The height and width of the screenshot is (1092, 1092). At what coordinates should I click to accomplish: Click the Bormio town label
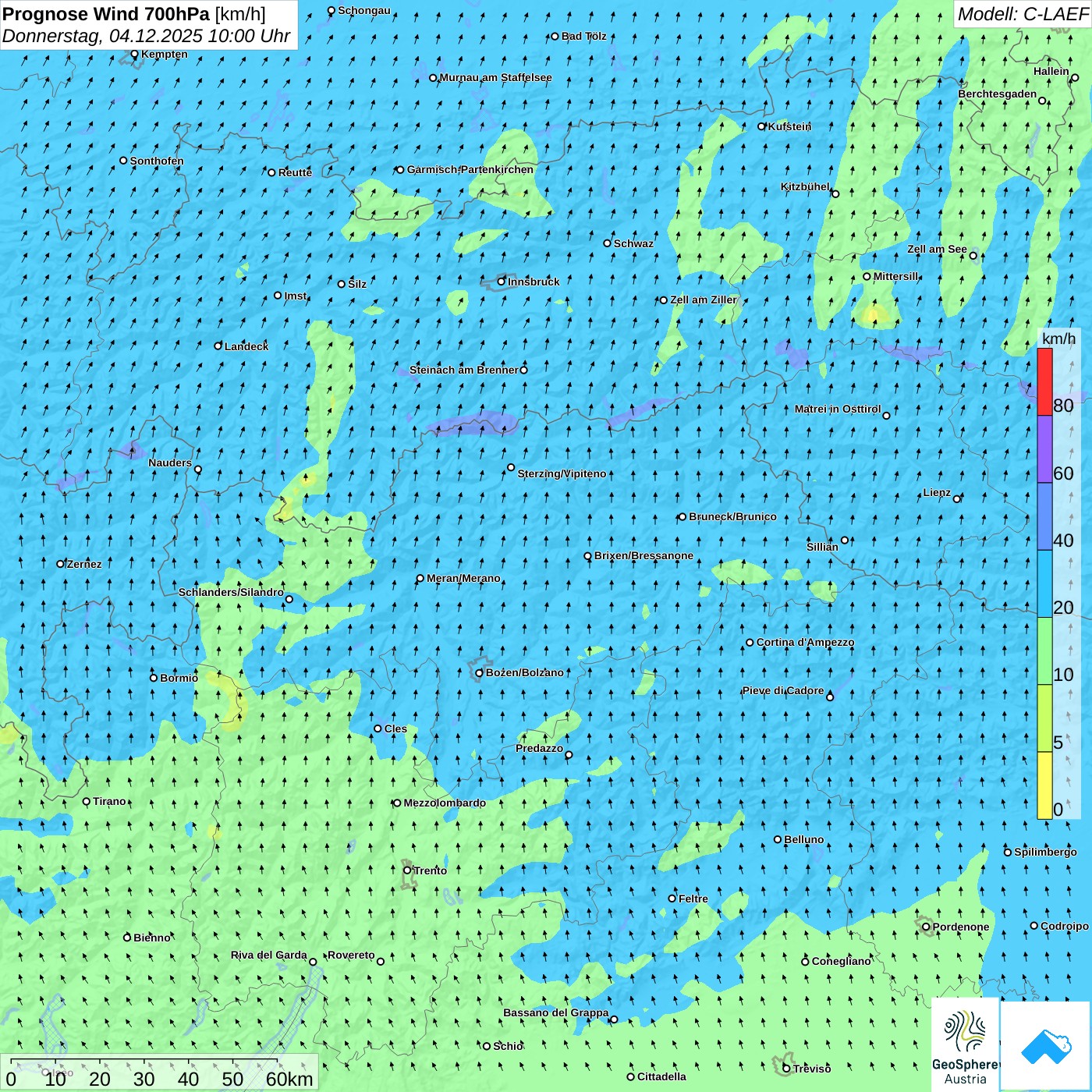pos(179,678)
